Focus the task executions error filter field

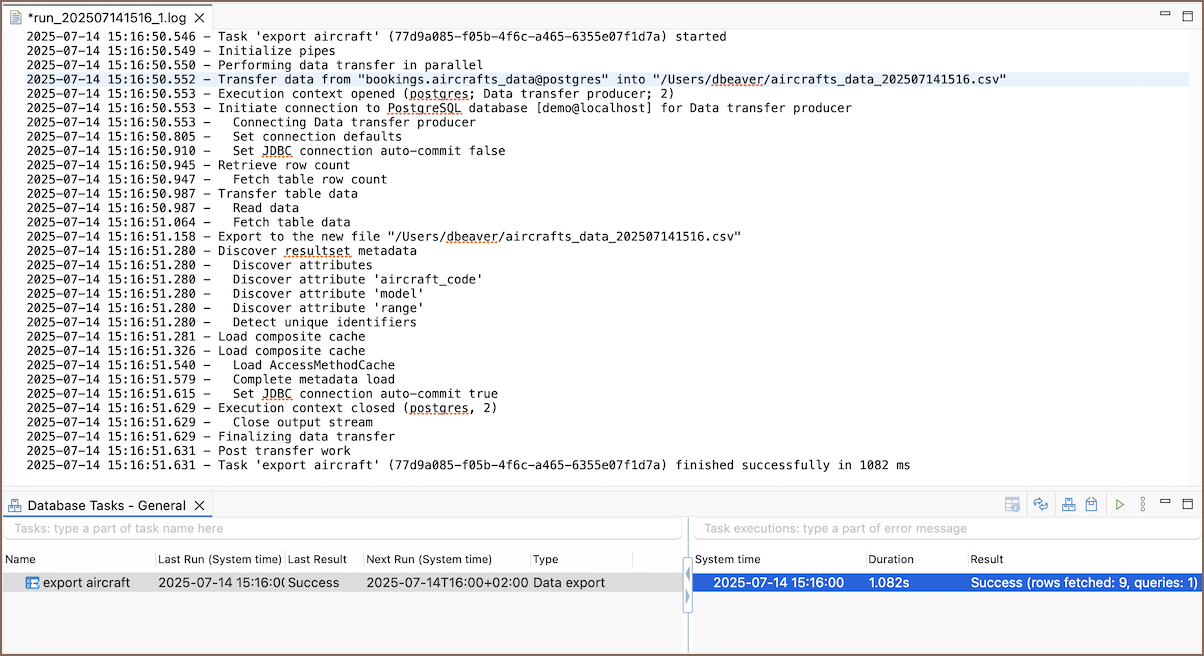(945, 528)
